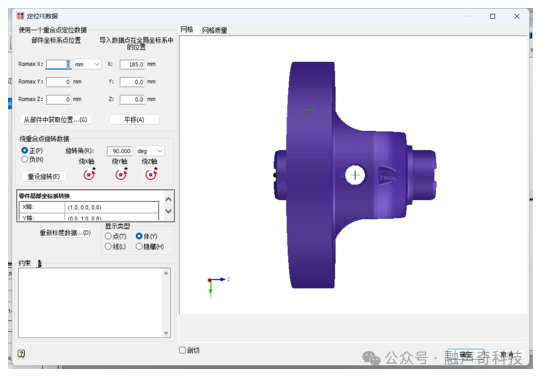Click rotate about X axis icon
The width and height of the screenshot is (541, 380).
point(89,175)
